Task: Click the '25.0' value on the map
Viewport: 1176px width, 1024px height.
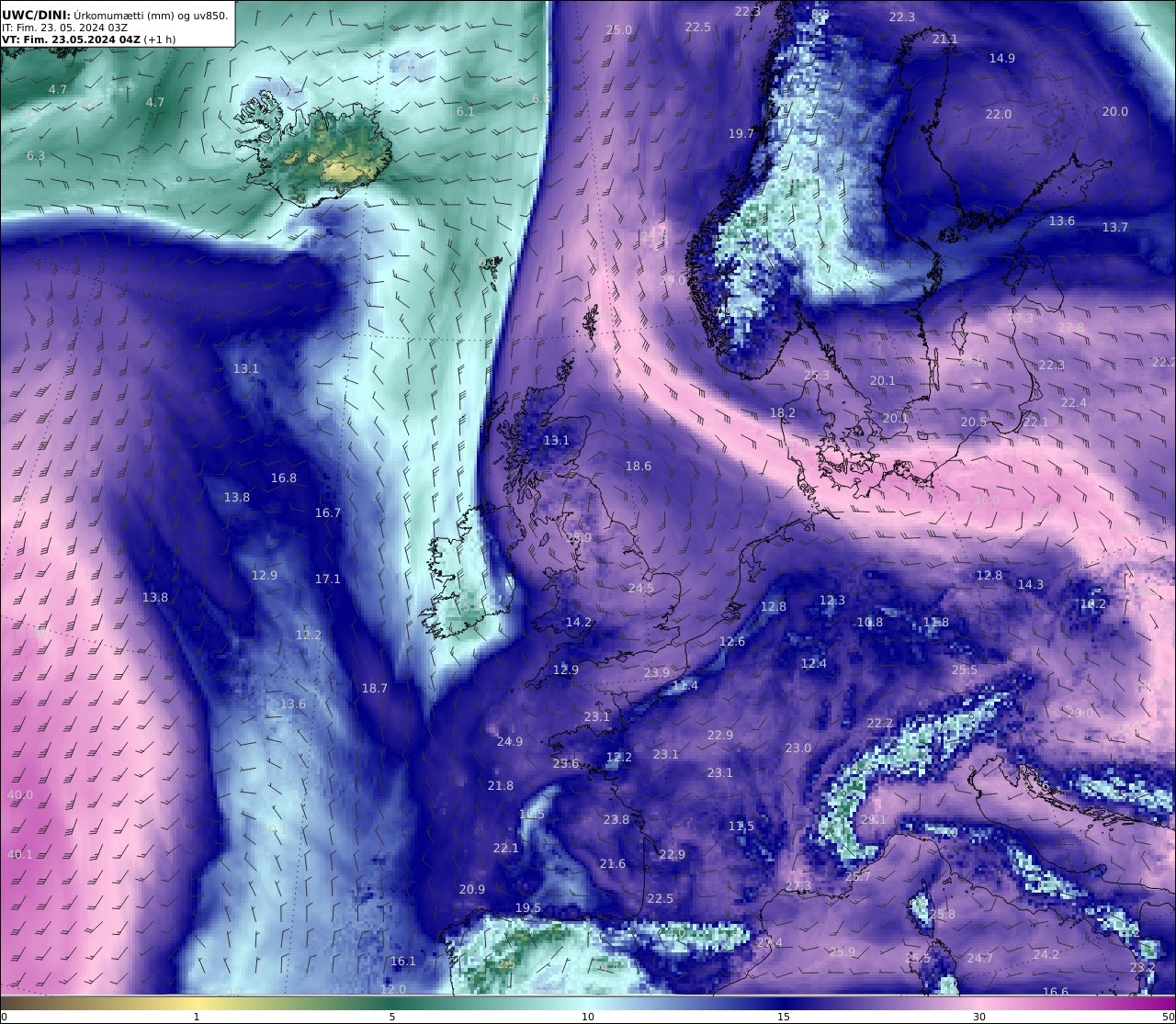Action: click(x=619, y=30)
